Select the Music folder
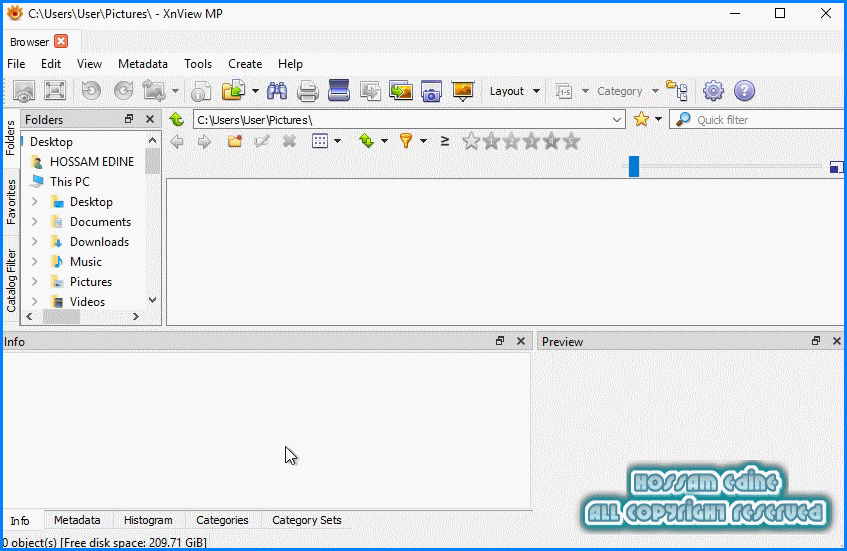 (x=86, y=261)
